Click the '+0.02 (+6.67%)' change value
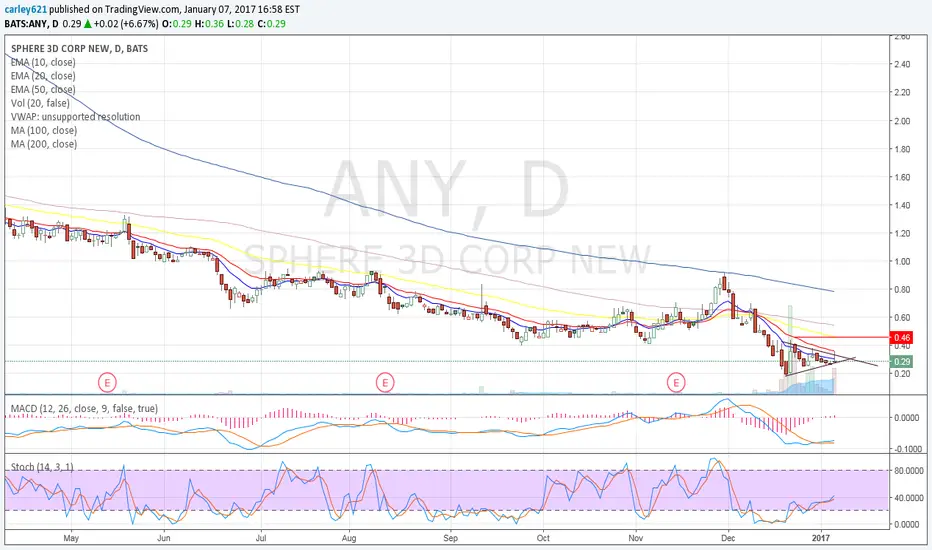This screenshot has height=550, width=932. (x=126, y=24)
